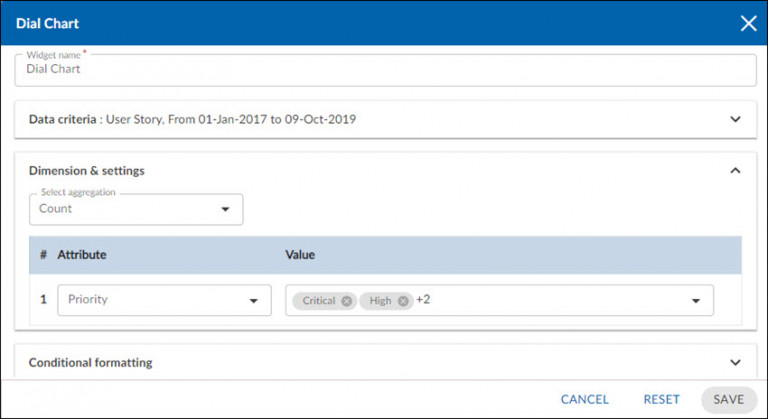768x419 pixels.
Task: Click the Conditional formatting heading
Action: (91, 362)
